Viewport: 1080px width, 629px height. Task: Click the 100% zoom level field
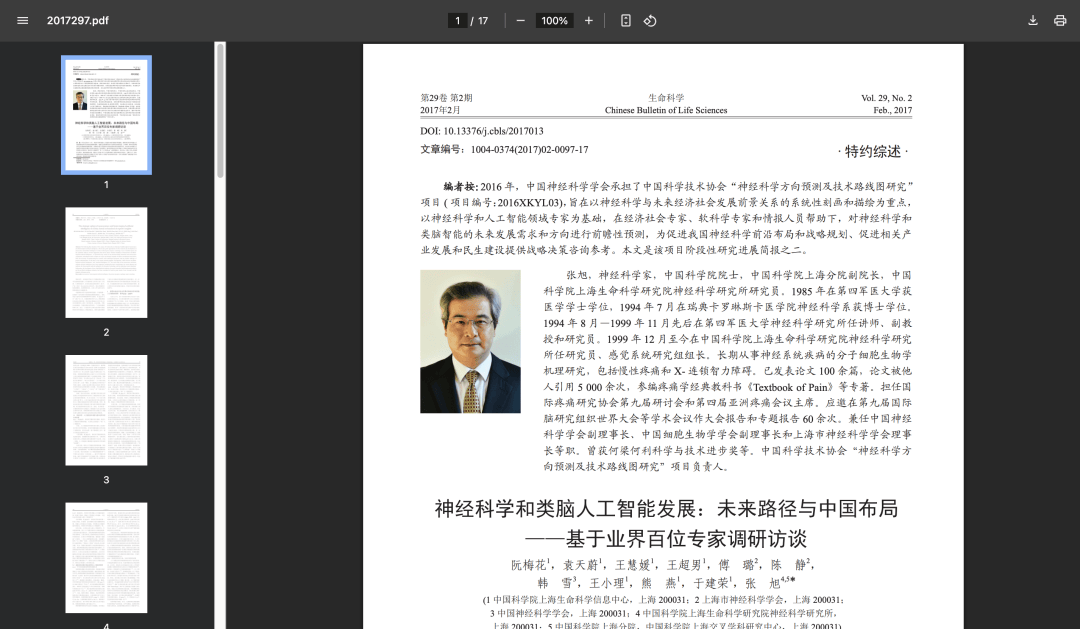coord(554,21)
